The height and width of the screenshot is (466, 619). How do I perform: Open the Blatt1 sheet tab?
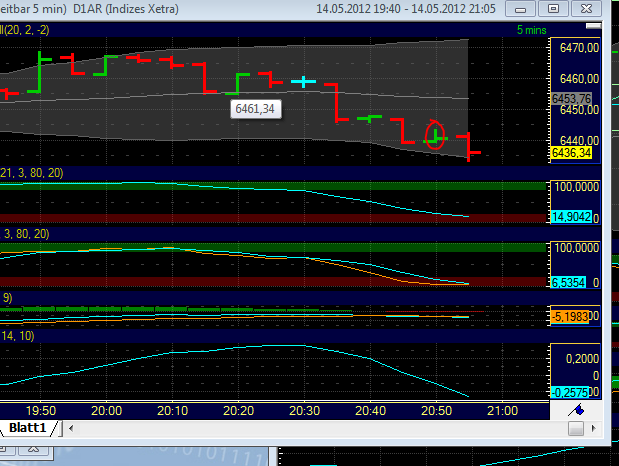click(x=28, y=428)
